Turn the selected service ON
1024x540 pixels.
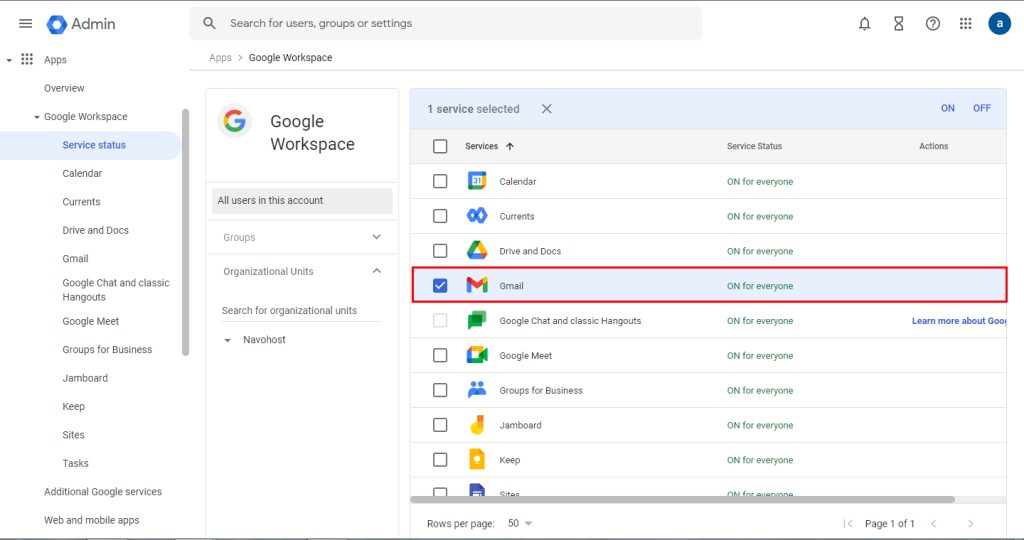click(948, 108)
